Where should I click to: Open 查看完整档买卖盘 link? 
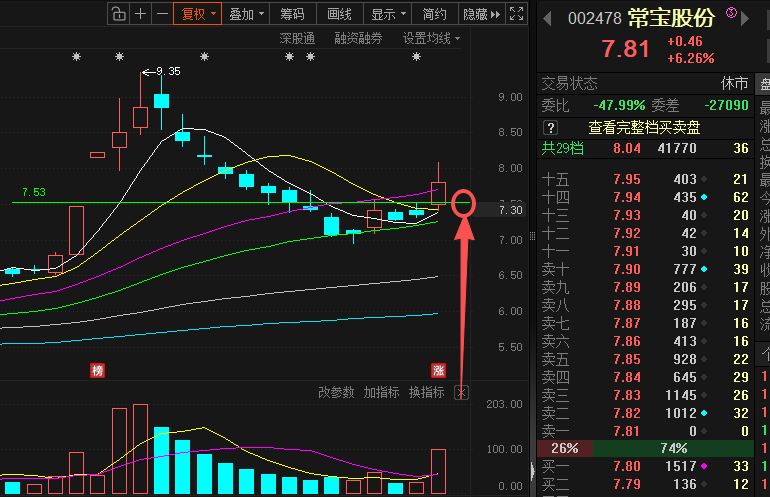coord(644,128)
